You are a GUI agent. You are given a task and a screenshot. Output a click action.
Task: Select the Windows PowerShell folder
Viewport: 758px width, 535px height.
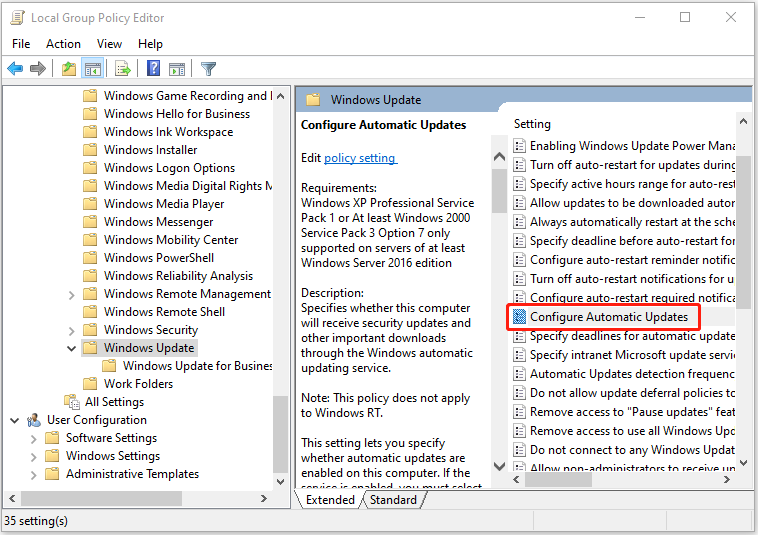click(158, 258)
